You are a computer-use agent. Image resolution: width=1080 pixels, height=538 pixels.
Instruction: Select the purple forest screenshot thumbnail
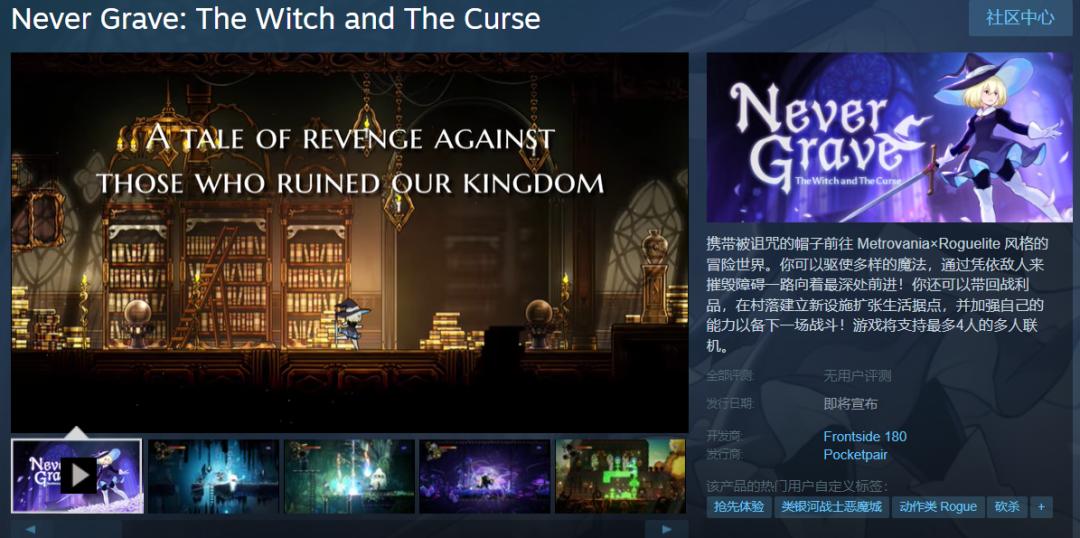click(485, 476)
